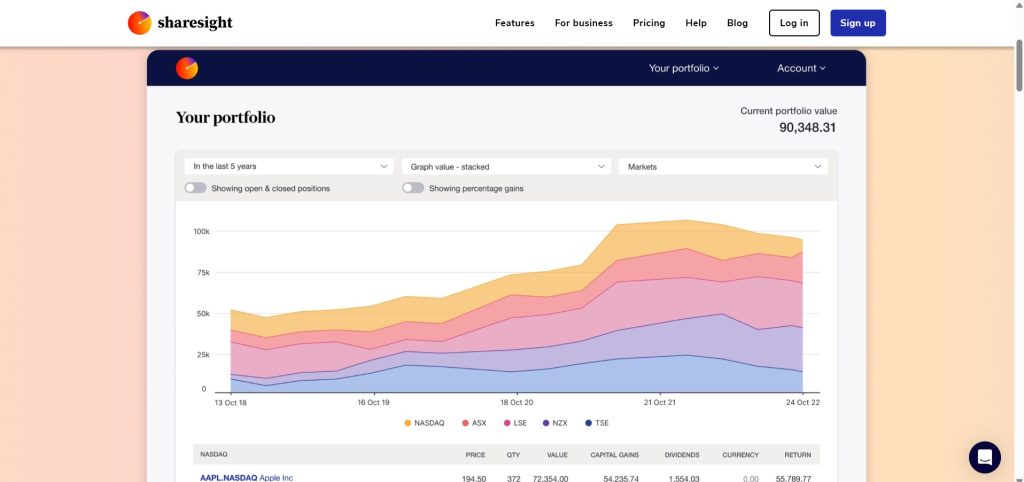Screen dimensions: 1024x482
Task: Go to the Pricing page
Action: click(649, 23)
